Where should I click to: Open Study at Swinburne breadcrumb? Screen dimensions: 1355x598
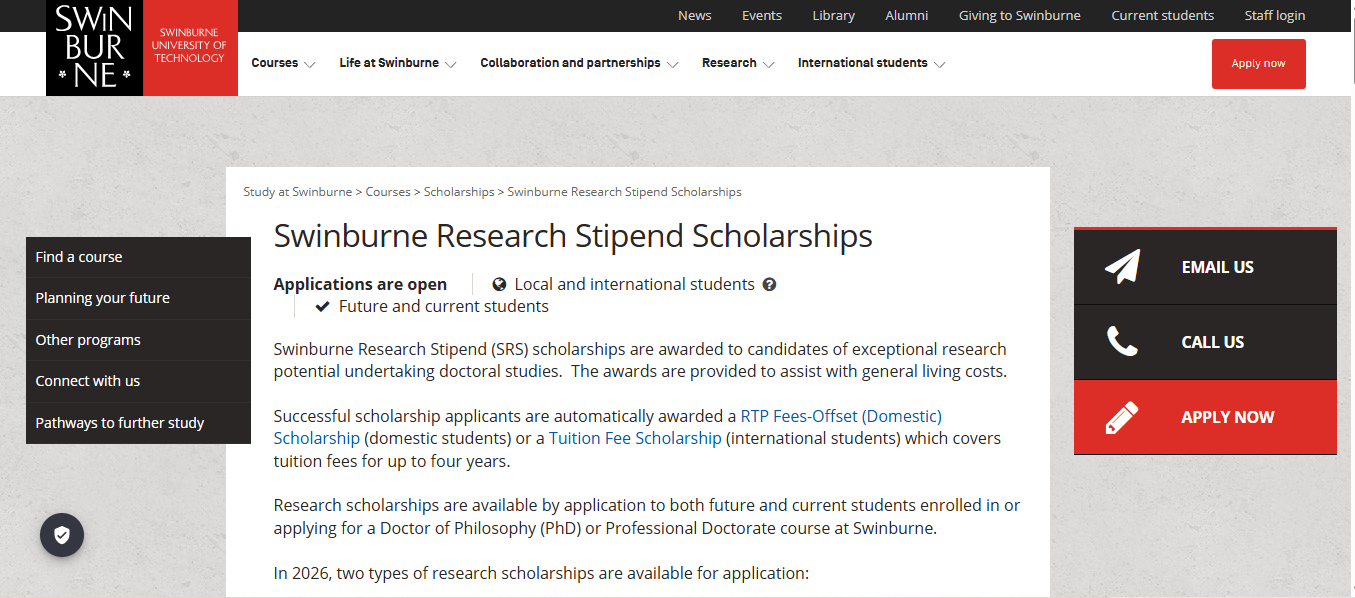tap(298, 191)
